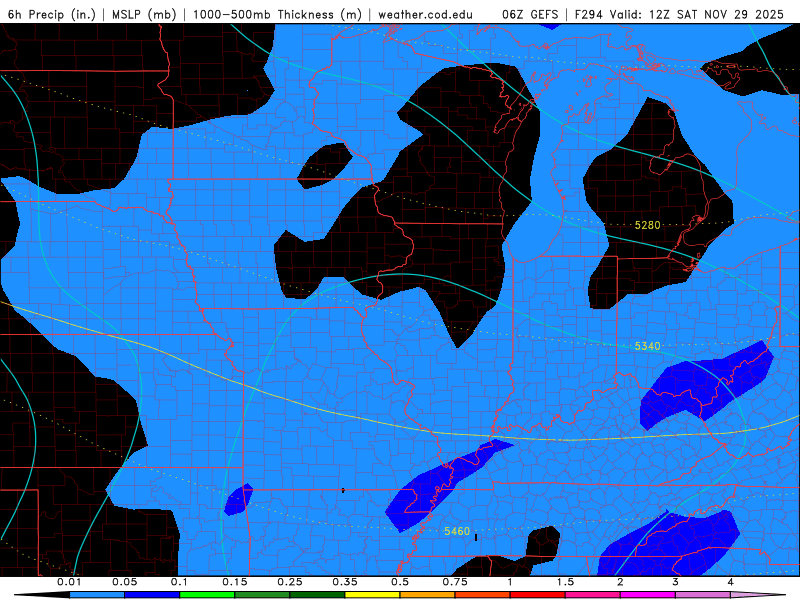Screen dimensions: 800x600
Task: Click the legend value 2
Action: coord(620,582)
